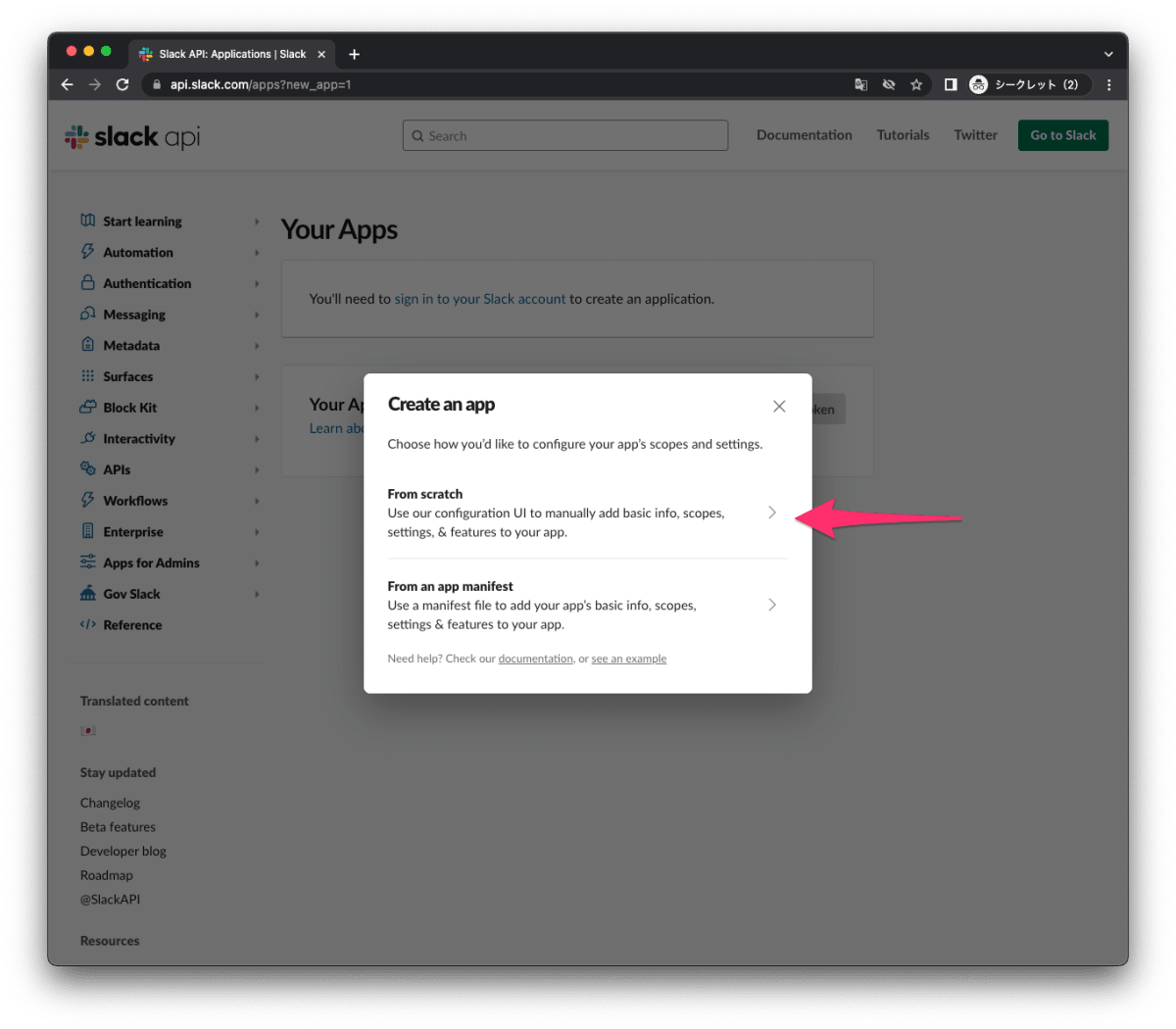Open the tab list dropdown chevron
The image size is (1176, 1029).
point(1108,54)
